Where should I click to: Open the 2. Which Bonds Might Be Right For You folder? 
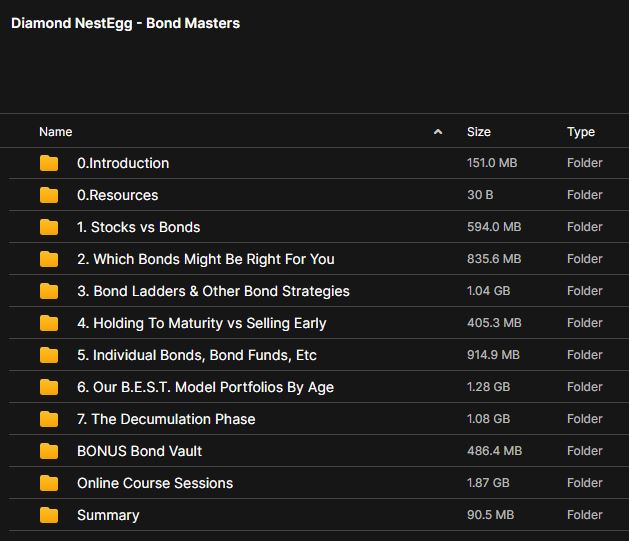click(x=205, y=259)
